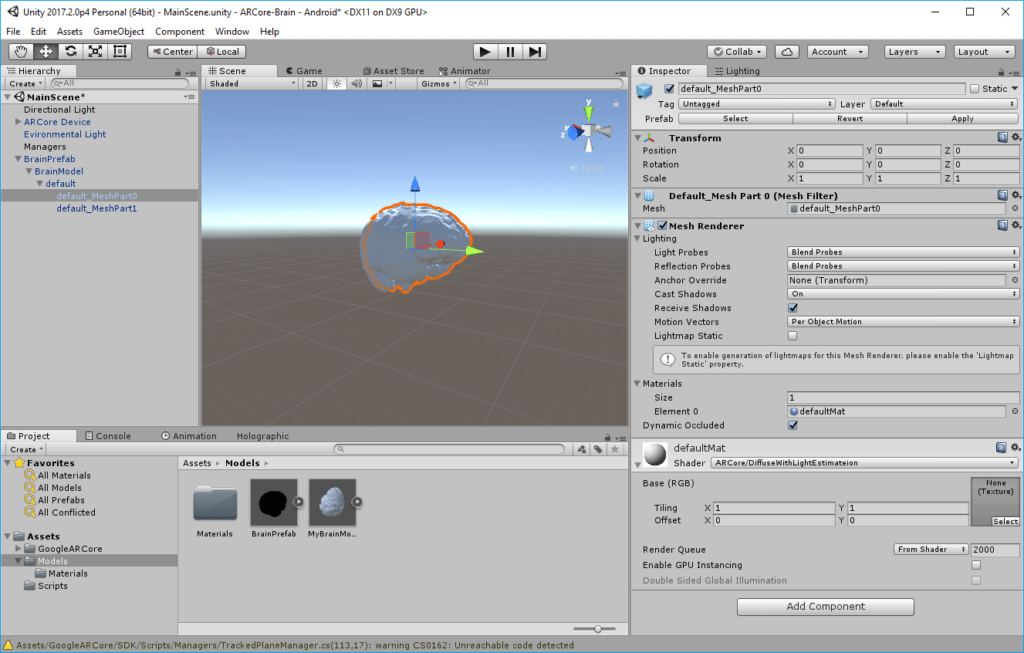The height and width of the screenshot is (653, 1024).
Task: Check the Enable GPU Instancing box
Action: (976, 565)
